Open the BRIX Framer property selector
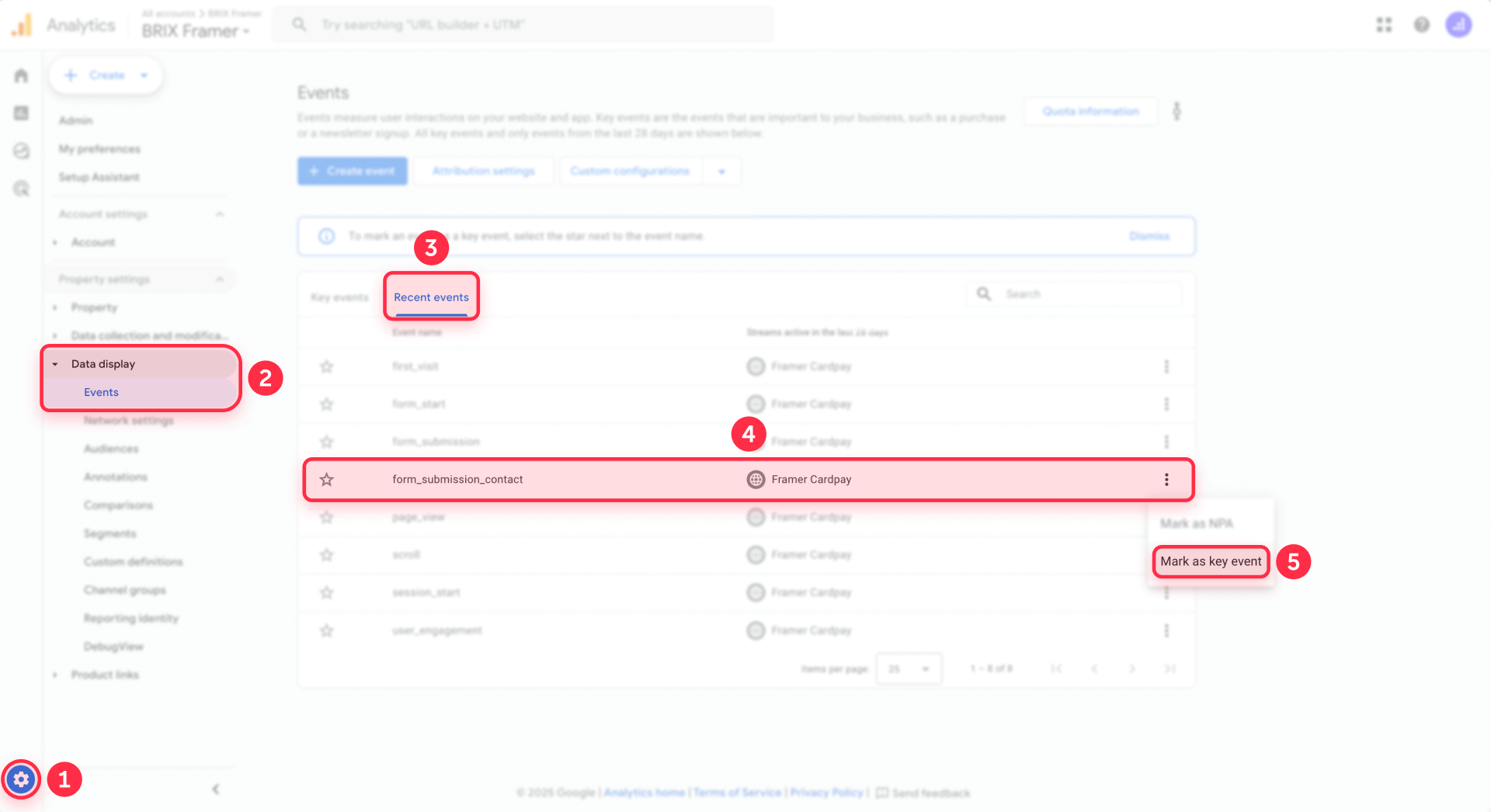1491x812 pixels. click(x=196, y=31)
